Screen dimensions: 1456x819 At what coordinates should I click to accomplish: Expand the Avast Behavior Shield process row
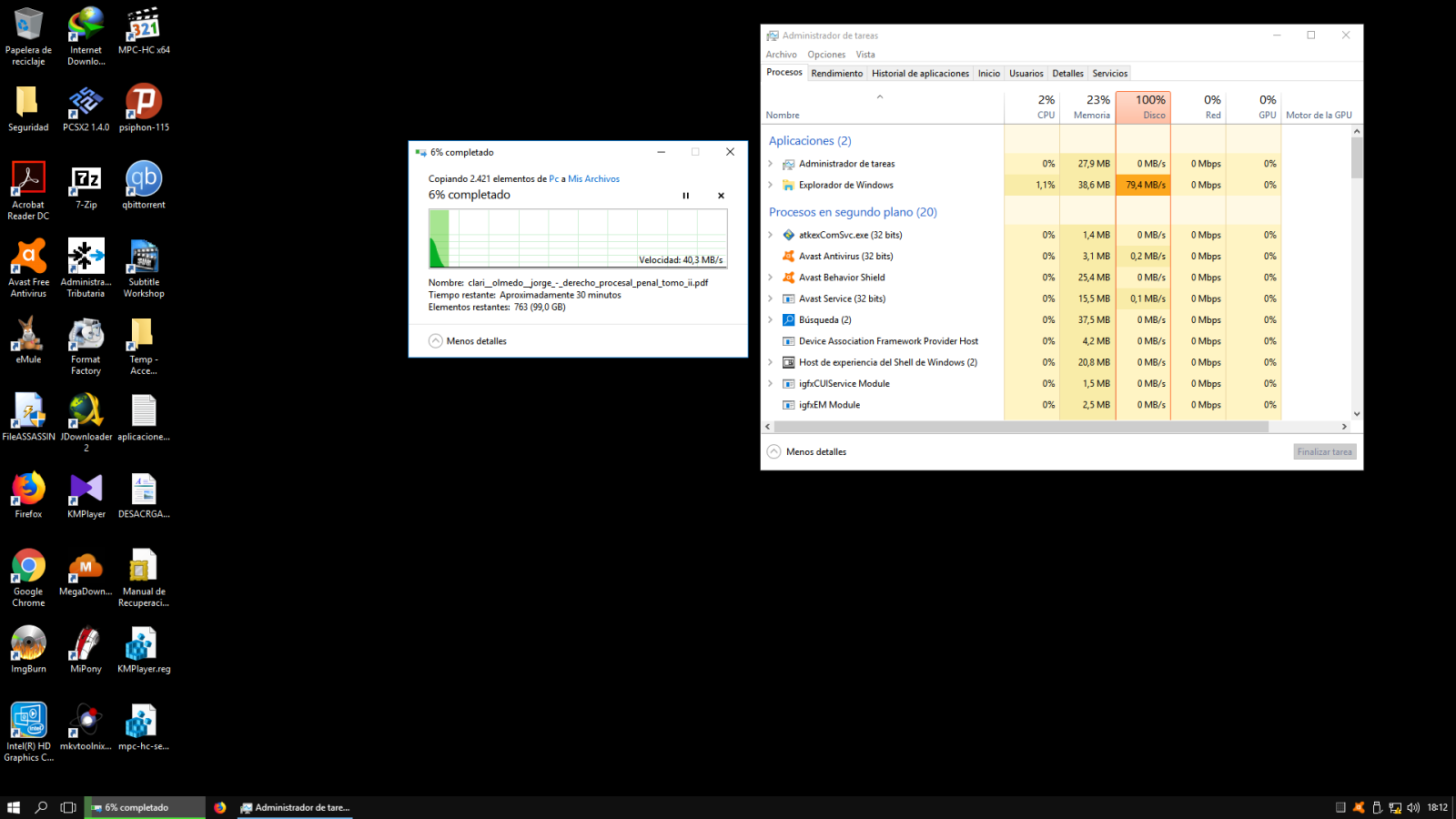pos(771,278)
